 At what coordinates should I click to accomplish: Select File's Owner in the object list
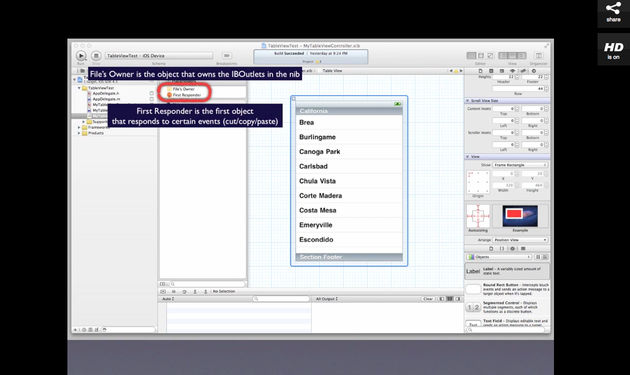181,89
